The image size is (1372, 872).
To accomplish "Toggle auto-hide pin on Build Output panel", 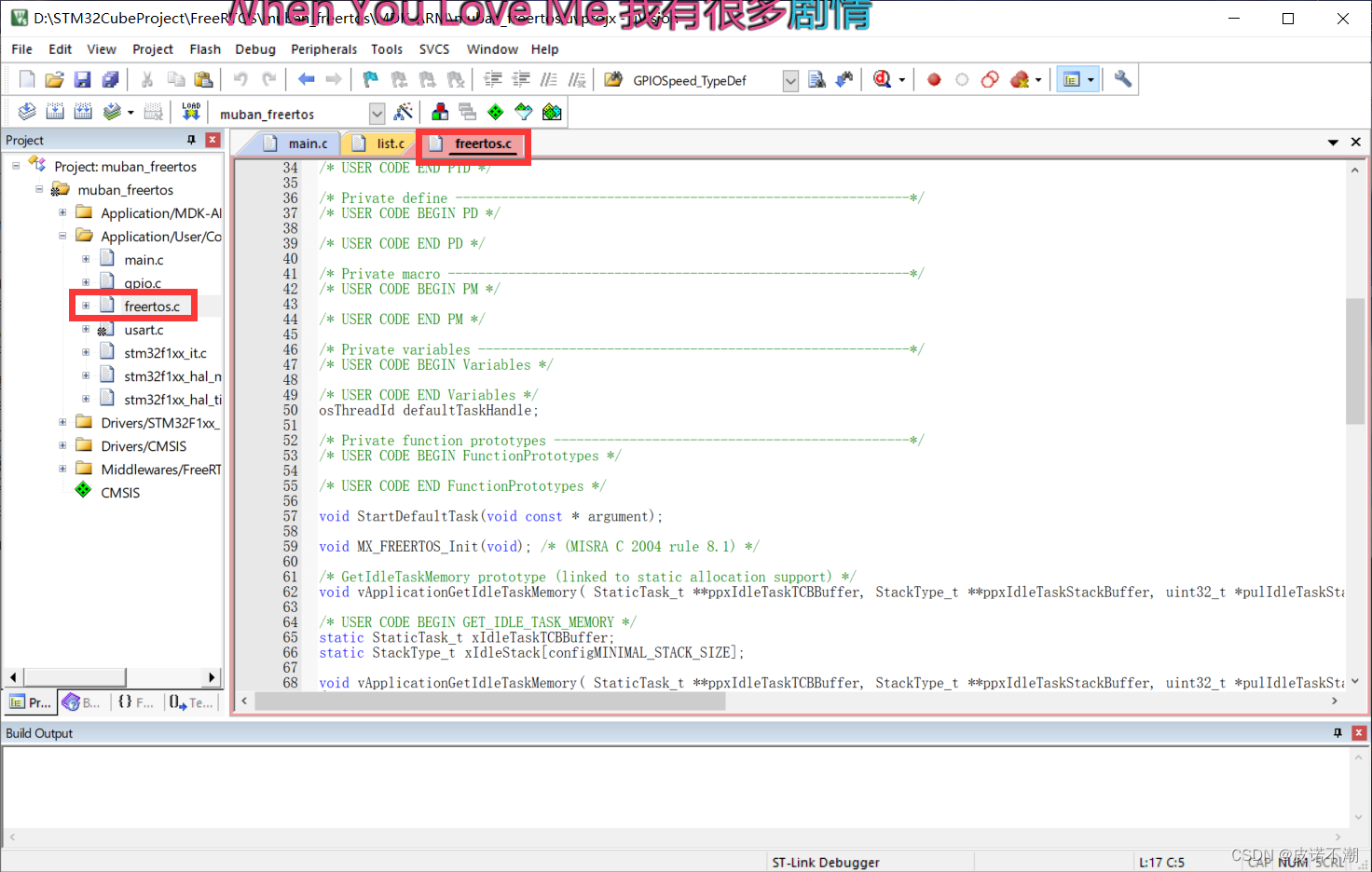I will pos(1338,733).
